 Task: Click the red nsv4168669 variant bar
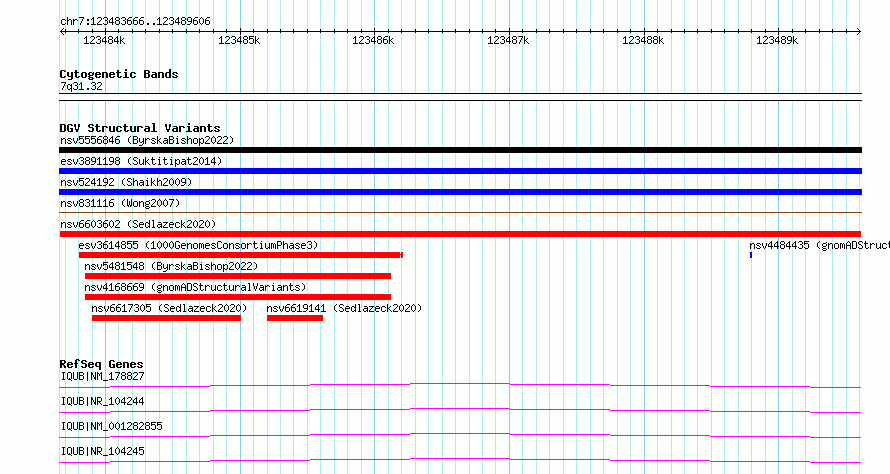point(238,297)
